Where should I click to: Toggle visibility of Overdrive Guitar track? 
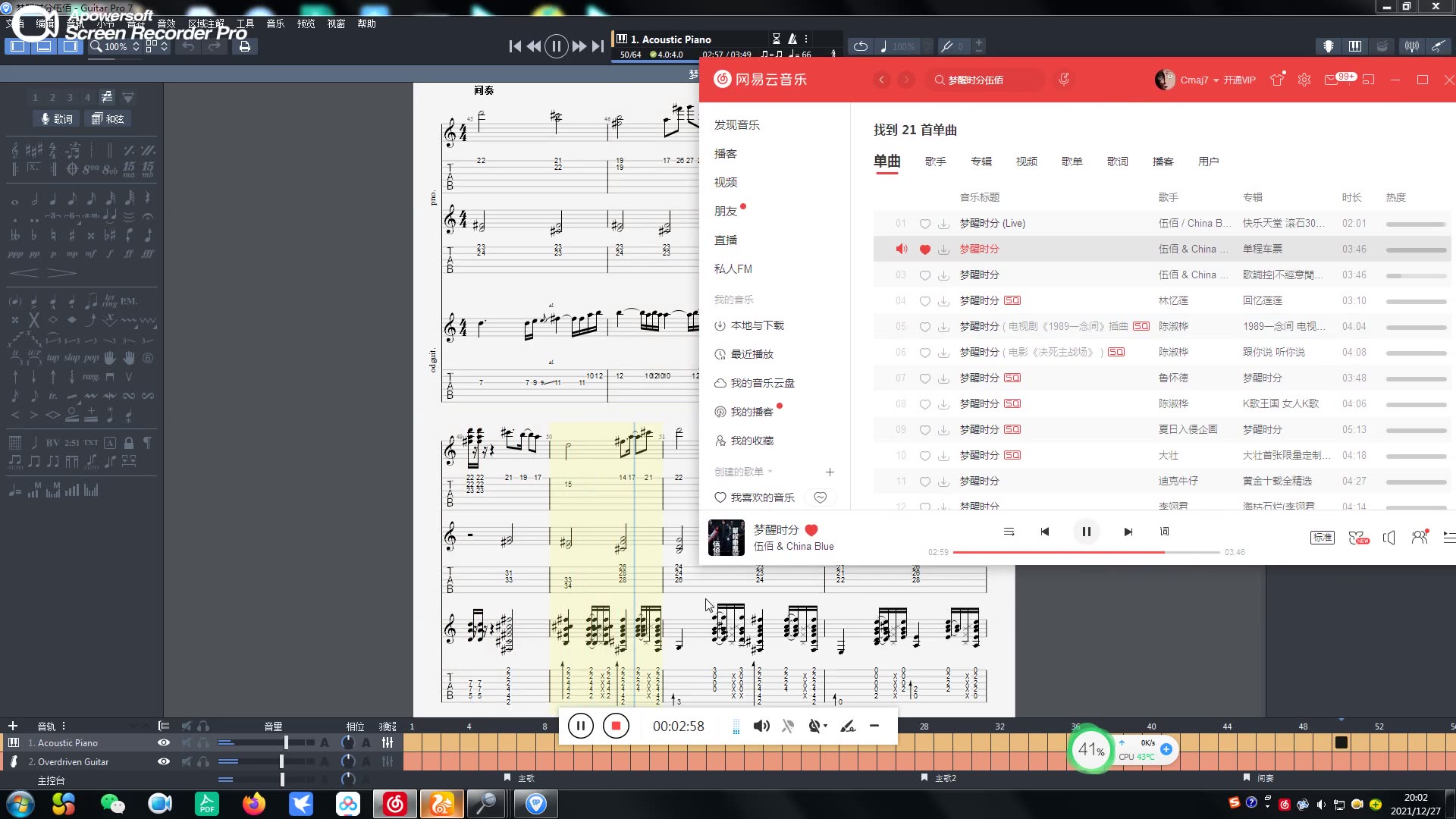point(163,761)
